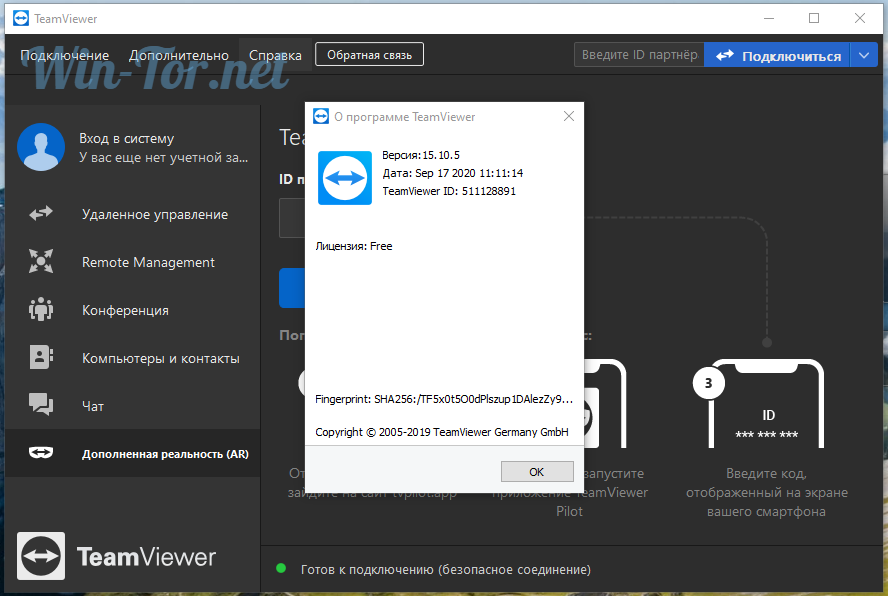
Task: Click the TeamViewer title bar app icon
Action: (21, 18)
